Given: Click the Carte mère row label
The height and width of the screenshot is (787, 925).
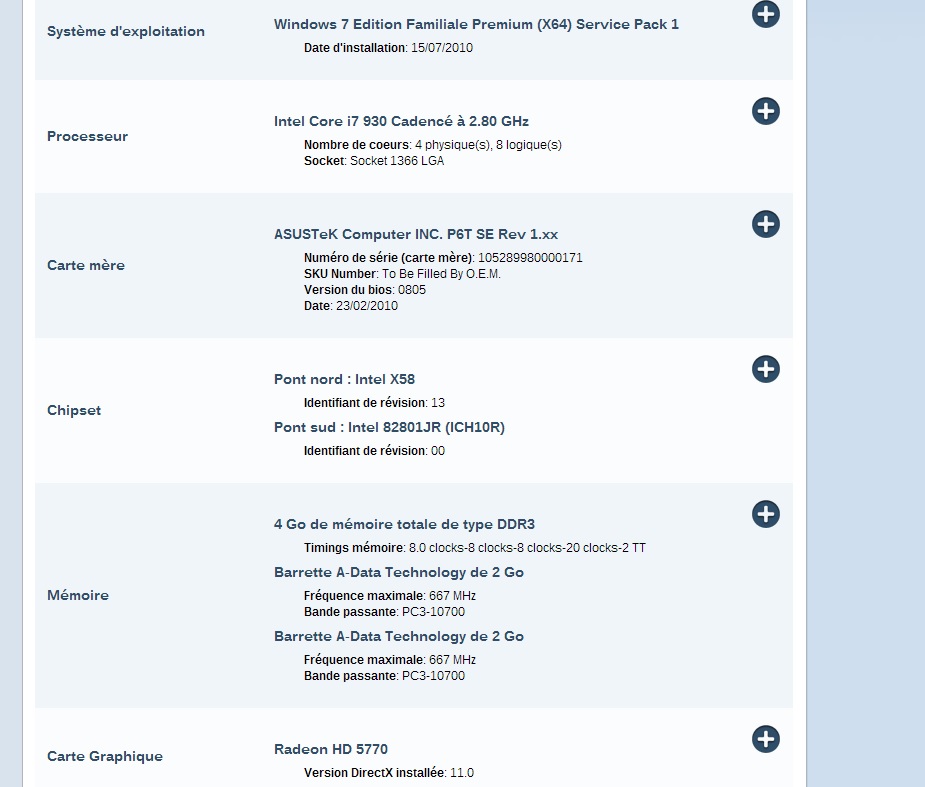Looking at the screenshot, I should point(86,265).
